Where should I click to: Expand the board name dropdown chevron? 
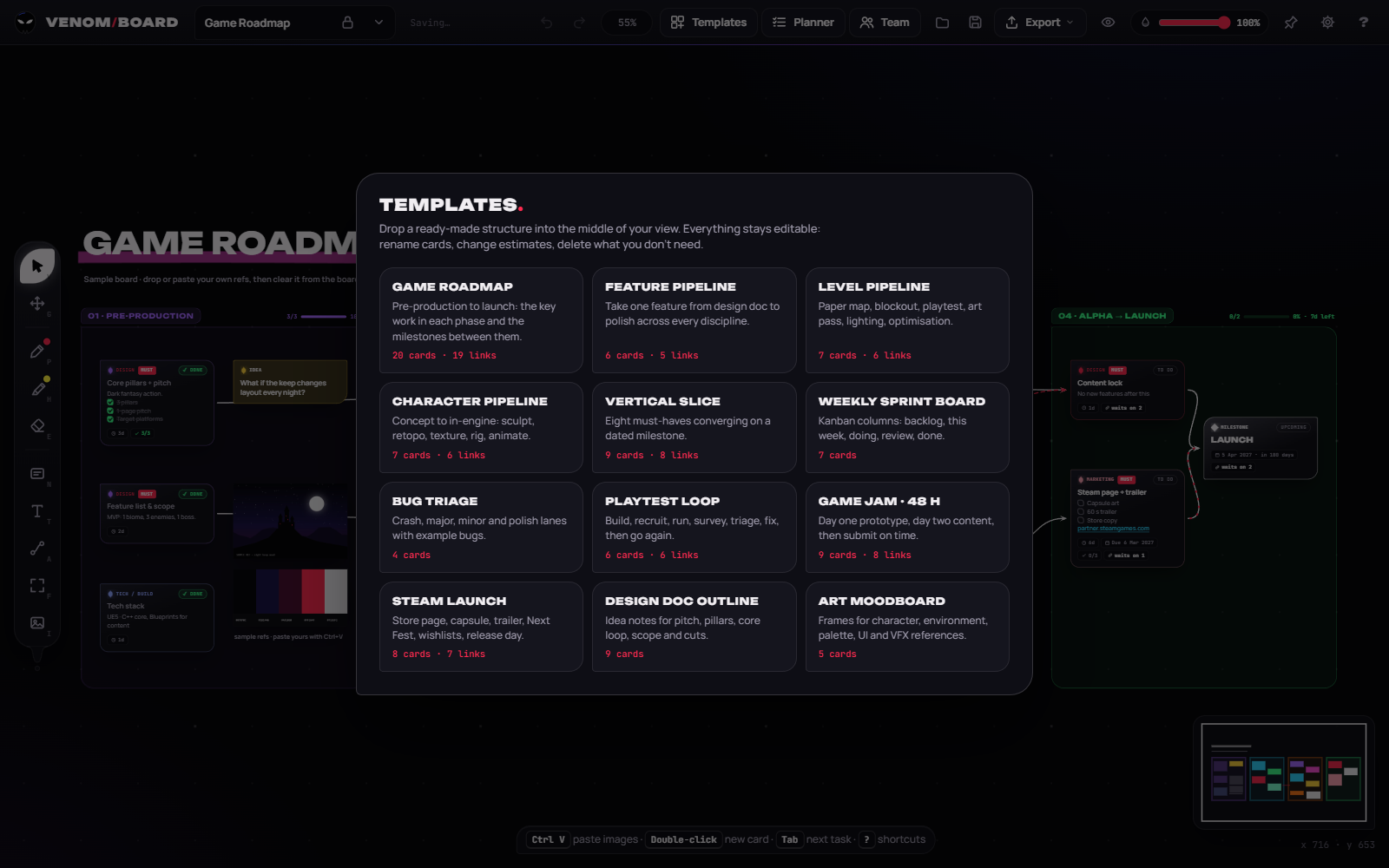[x=379, y=23]
